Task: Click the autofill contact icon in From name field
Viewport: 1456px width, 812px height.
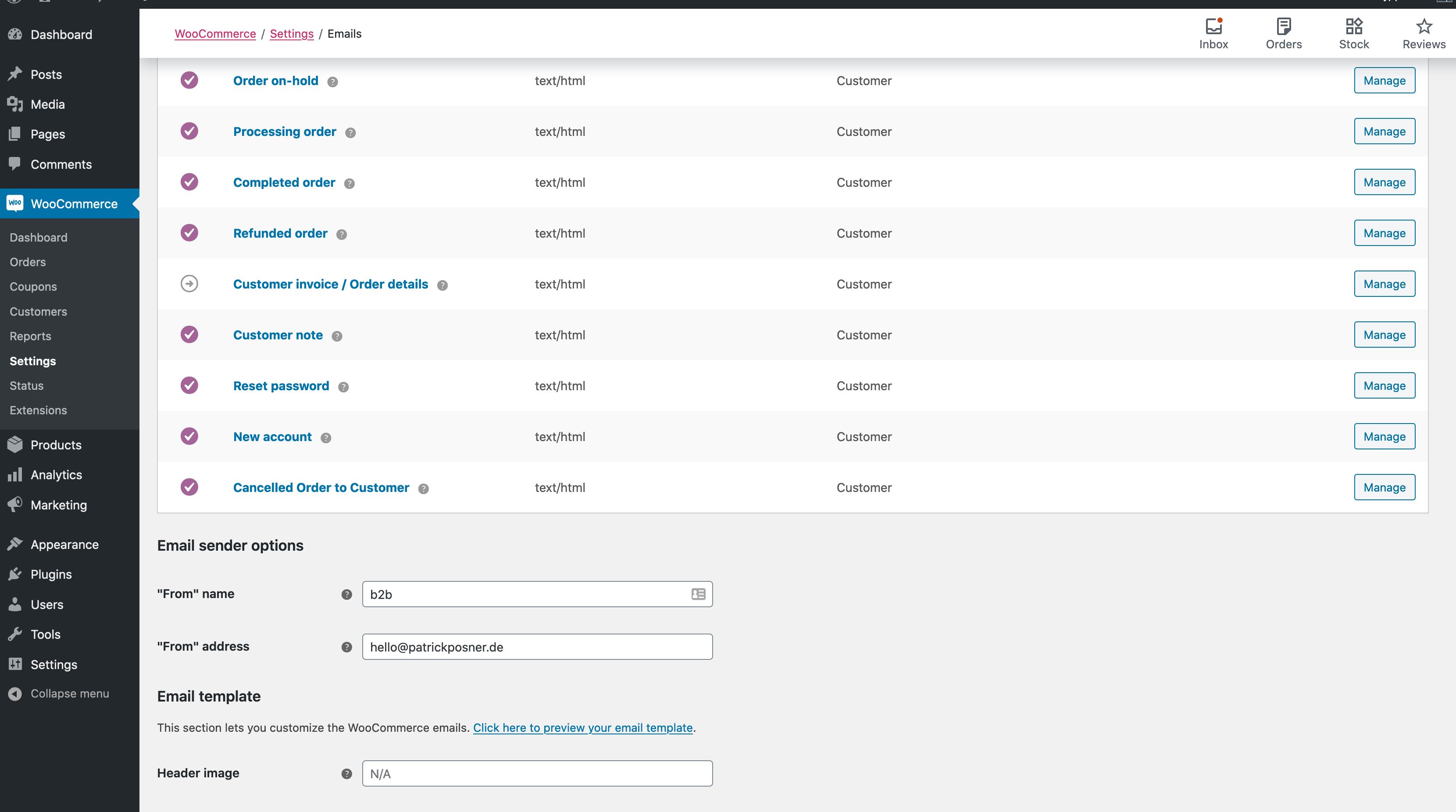Action: (x=698, y=594)
